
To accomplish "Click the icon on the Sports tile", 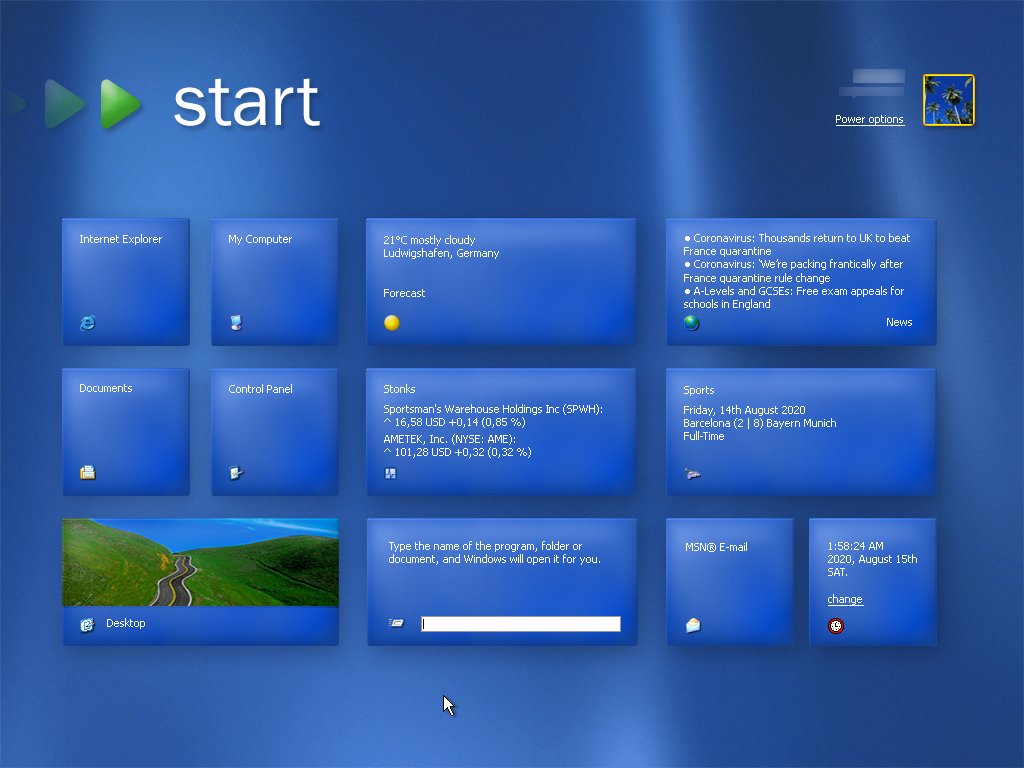I will [x=691, y=473].
